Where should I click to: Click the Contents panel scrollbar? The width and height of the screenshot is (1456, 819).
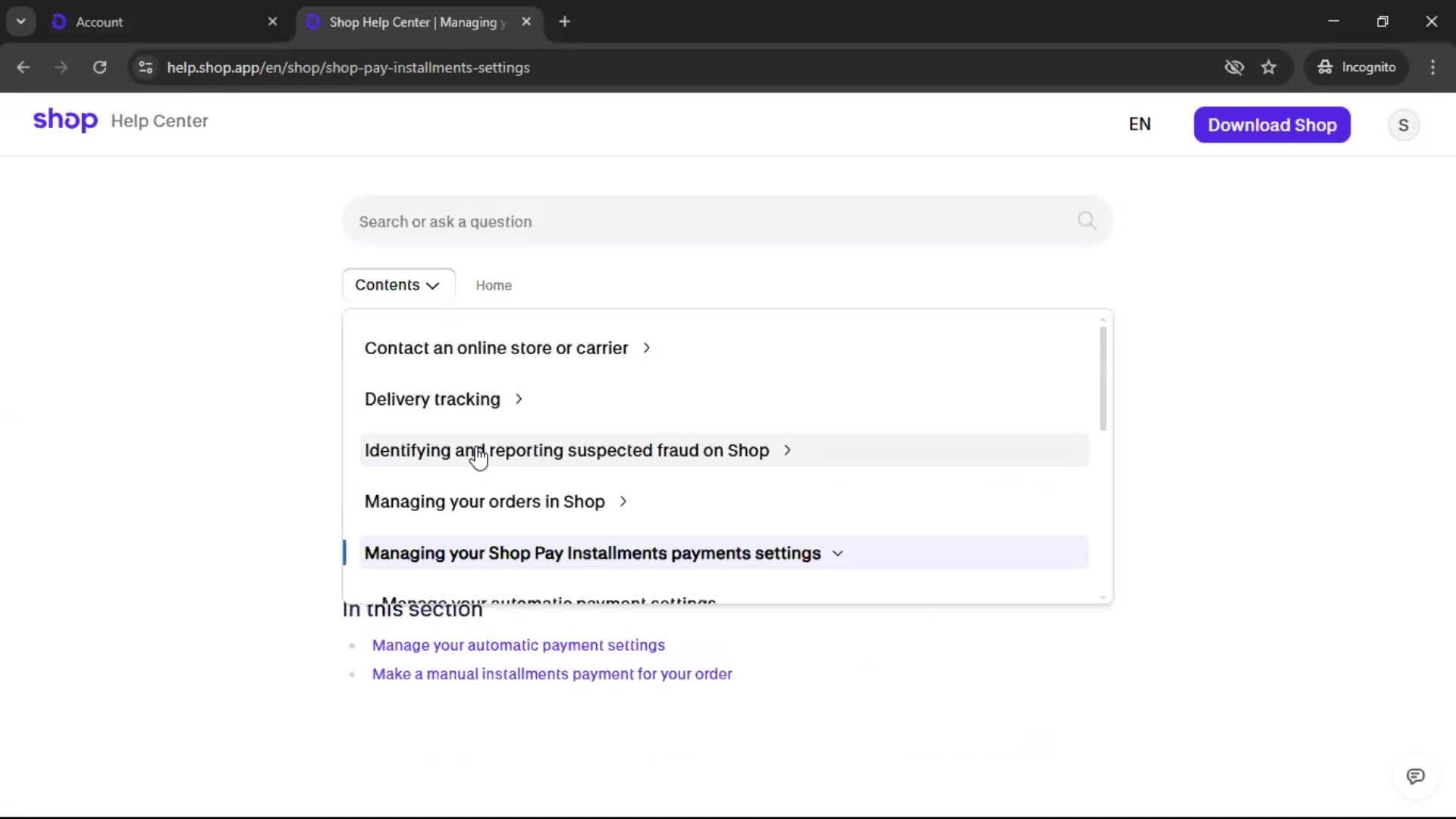(x=1103, y=379)
